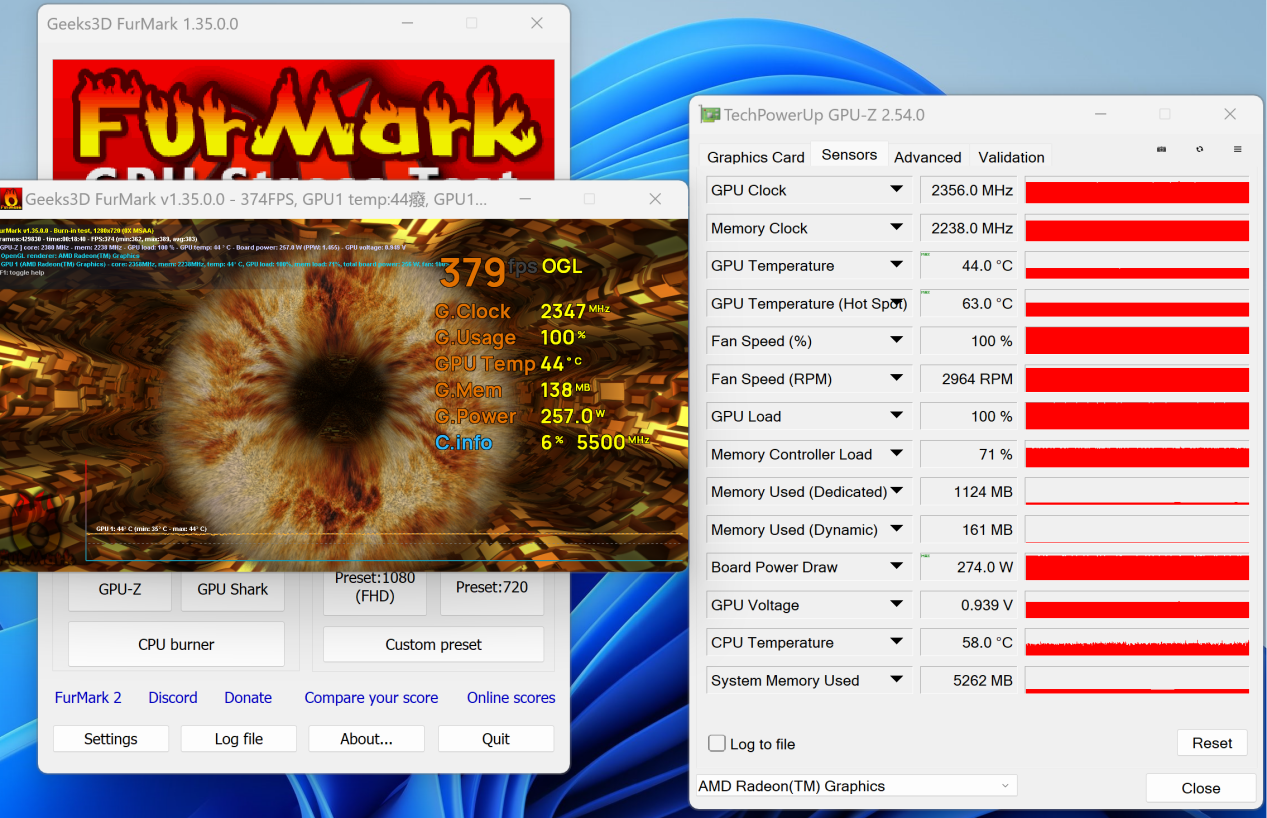Open the Fan Speed (RPM) dropdown arrow
1267x818 pixels.
896,379
